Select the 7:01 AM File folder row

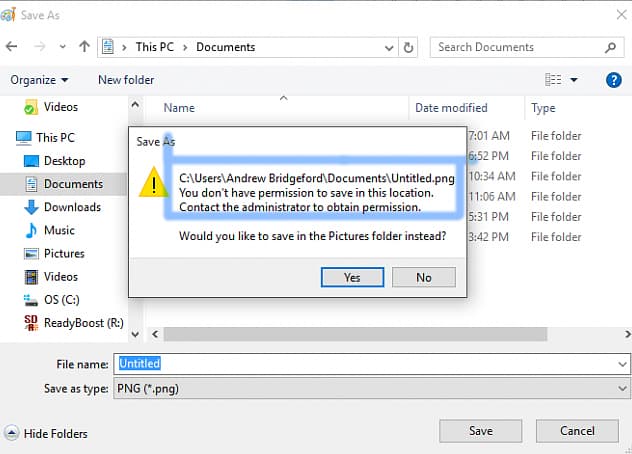[525, 136]
